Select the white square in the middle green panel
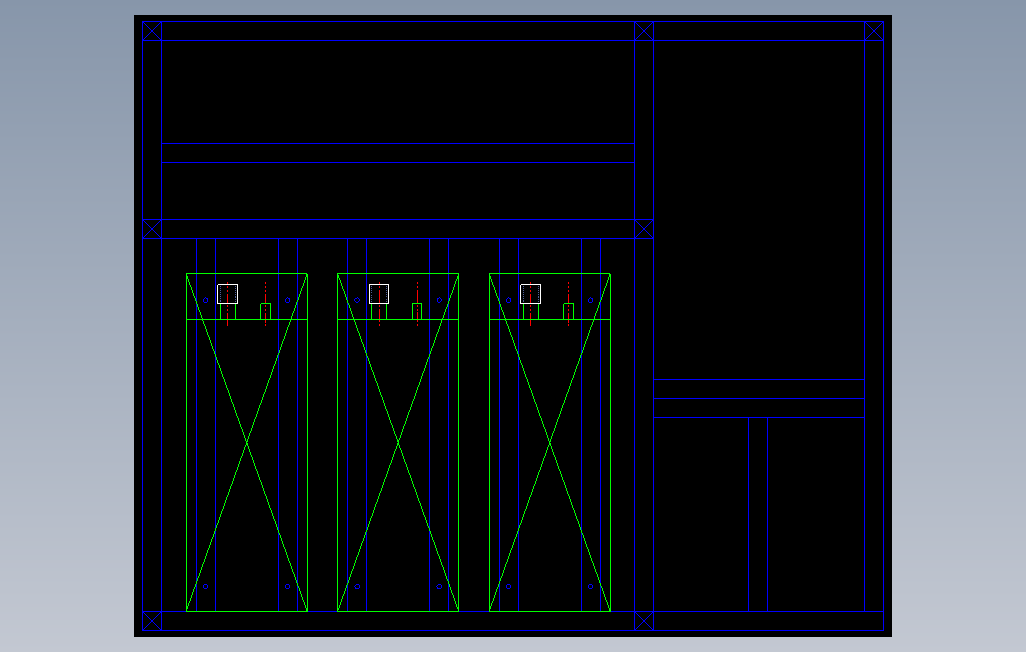This screenshot has width=1026, height=652. 379,294
